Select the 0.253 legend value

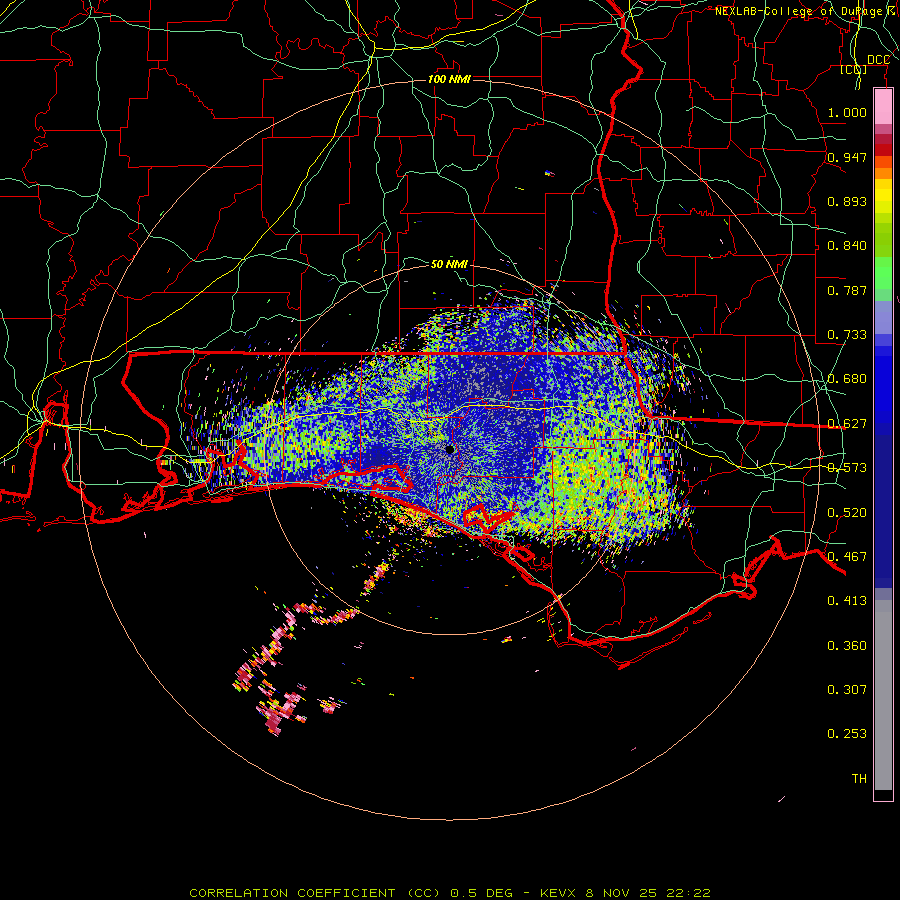point(847,734)
